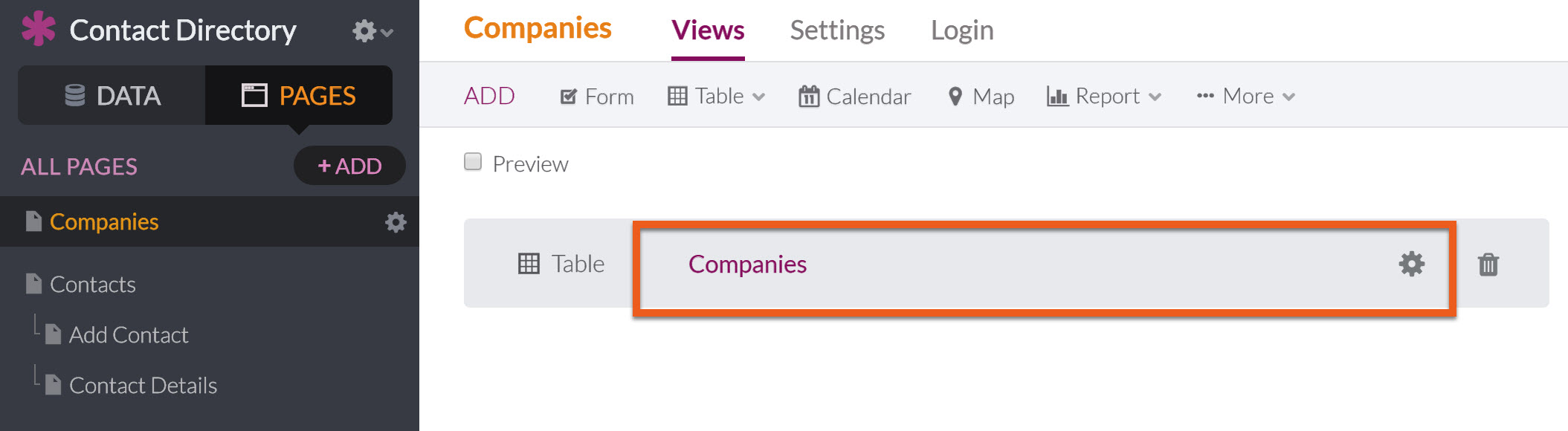Image resolution: width=1568 pixels, height=431 pixels.
Task: Open the Settings tab
Action: coord(837,30)
